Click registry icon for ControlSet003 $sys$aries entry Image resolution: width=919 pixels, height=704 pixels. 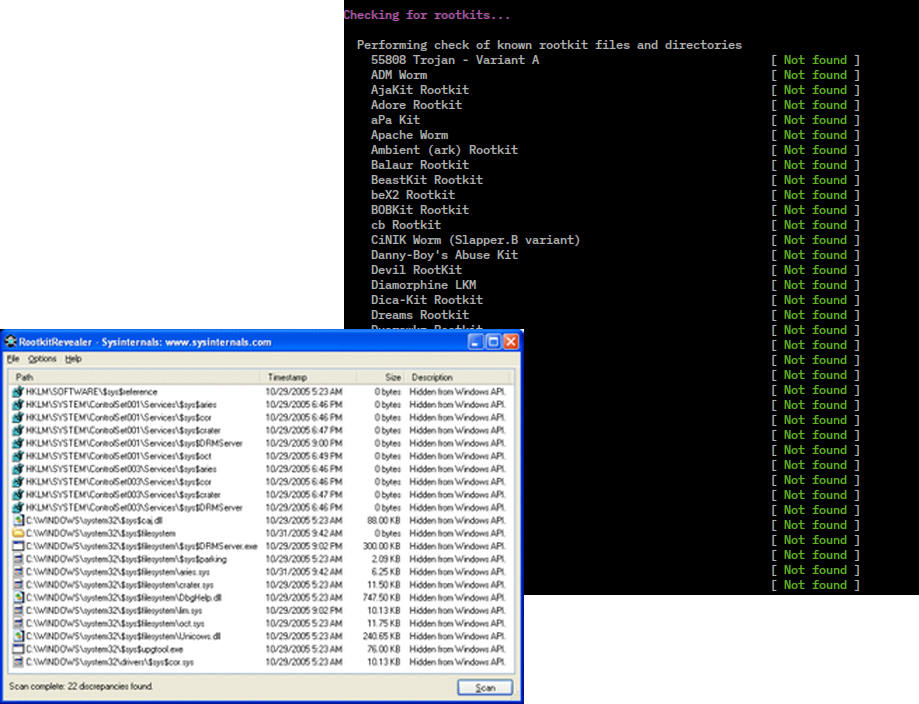click(x=18, y=469)
